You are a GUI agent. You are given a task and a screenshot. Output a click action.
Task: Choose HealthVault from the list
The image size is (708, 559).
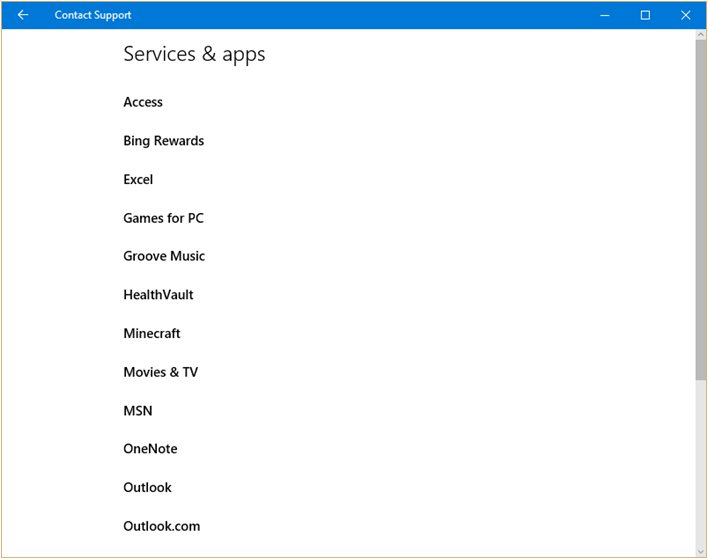(158, 295)
